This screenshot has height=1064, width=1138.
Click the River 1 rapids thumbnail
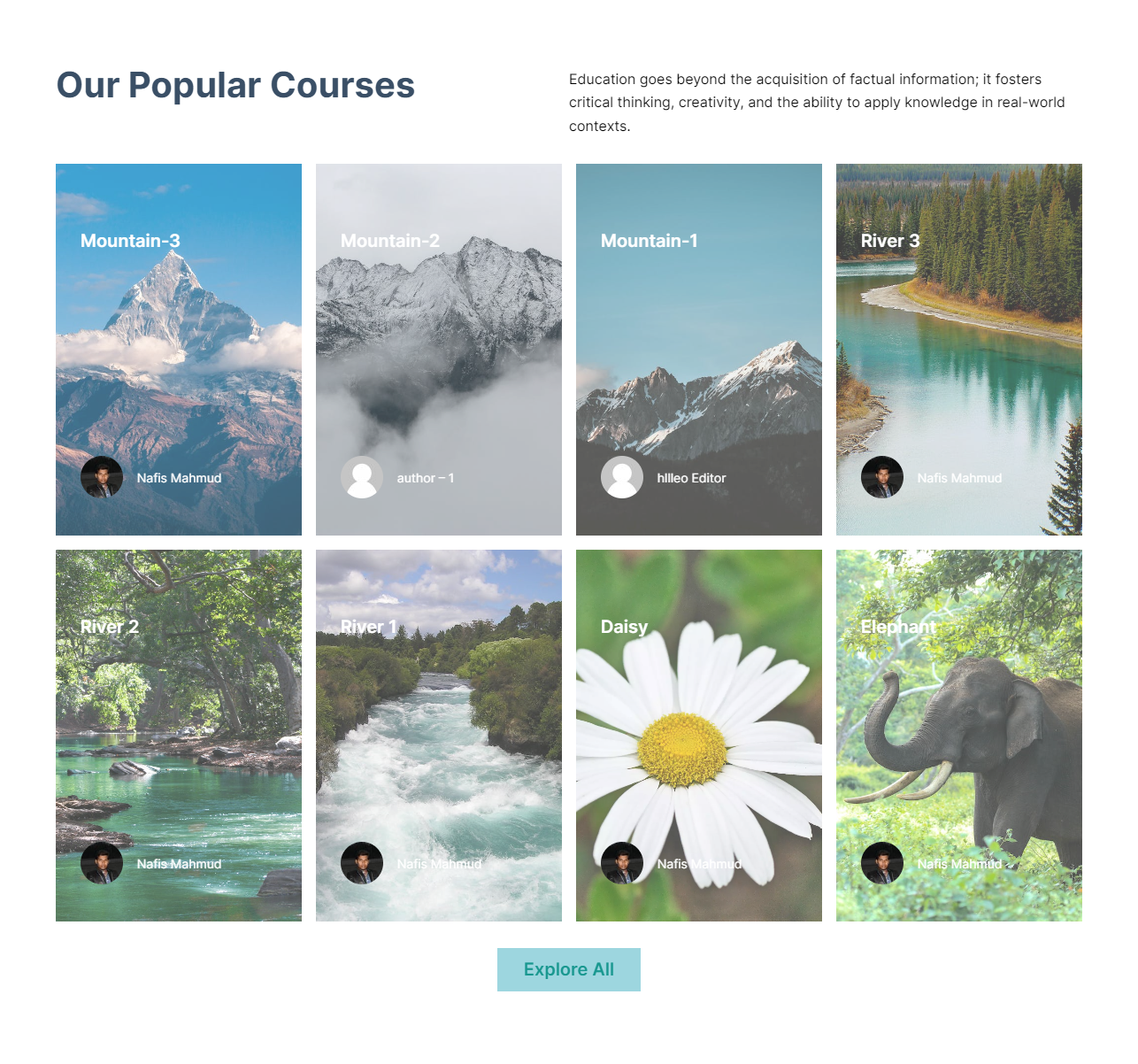439,736
